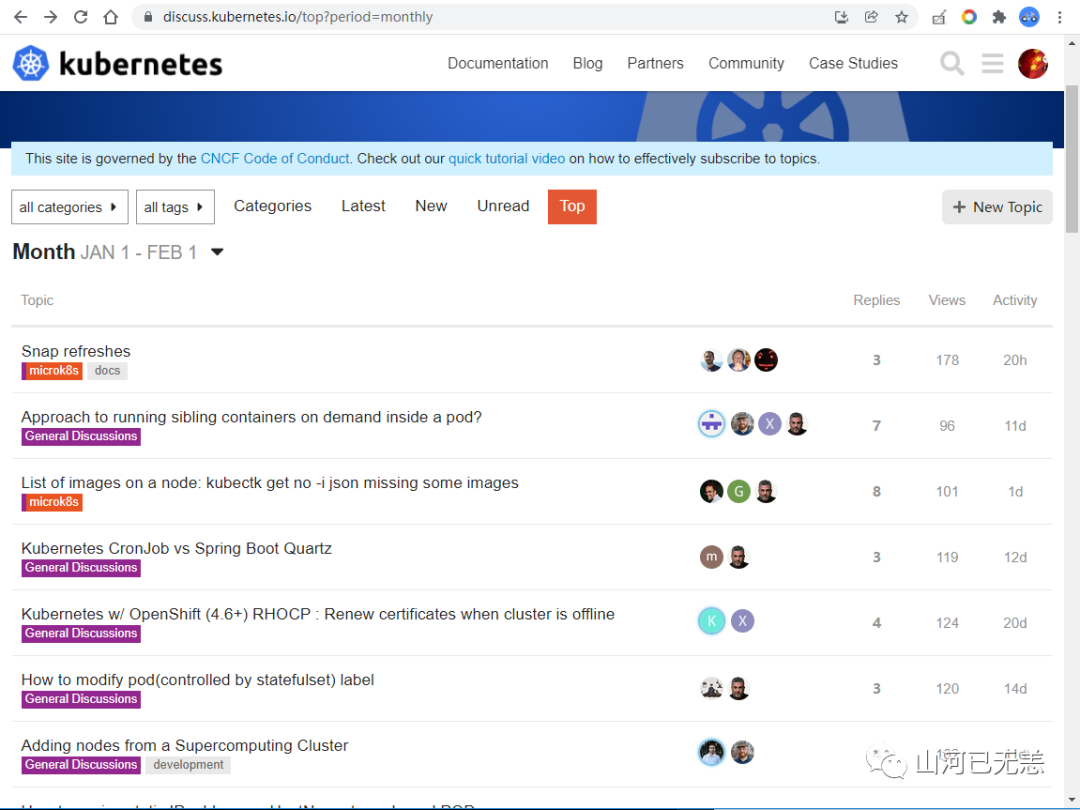1080x810 pixels.
Task: Switch to the Latest tab
Action: (x=363, y=206)
